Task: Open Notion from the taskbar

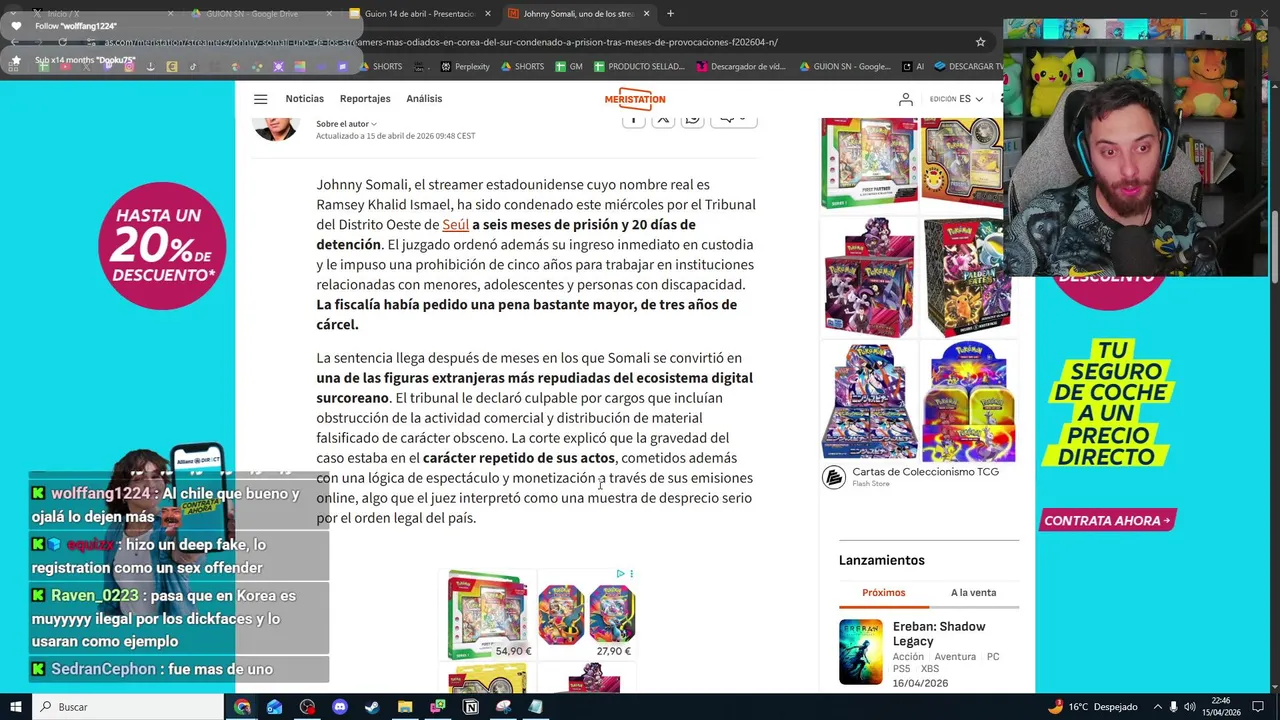Action: click(x=470, y=707)
